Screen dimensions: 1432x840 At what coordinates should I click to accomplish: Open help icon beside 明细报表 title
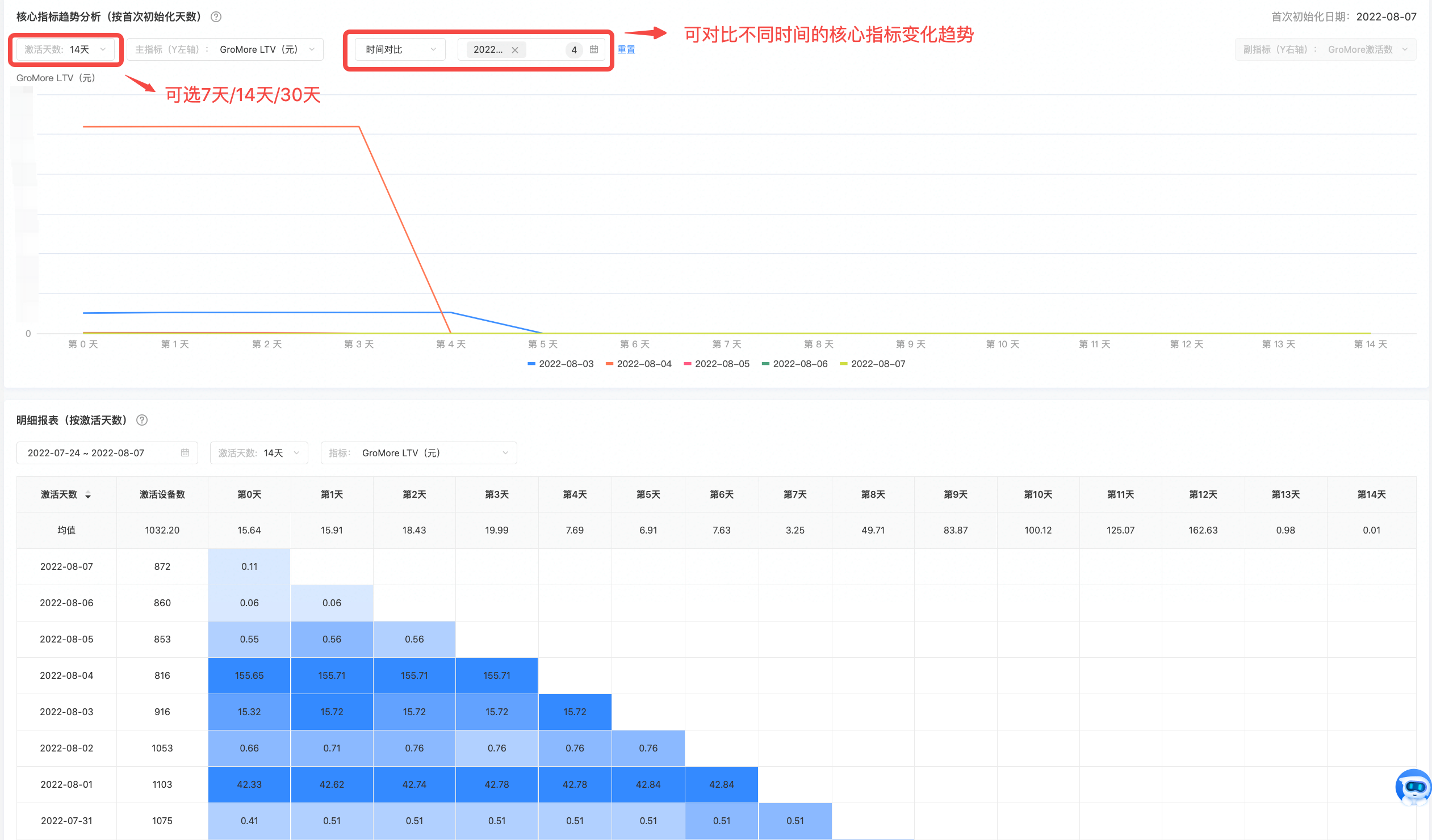[x=142, y=419]
